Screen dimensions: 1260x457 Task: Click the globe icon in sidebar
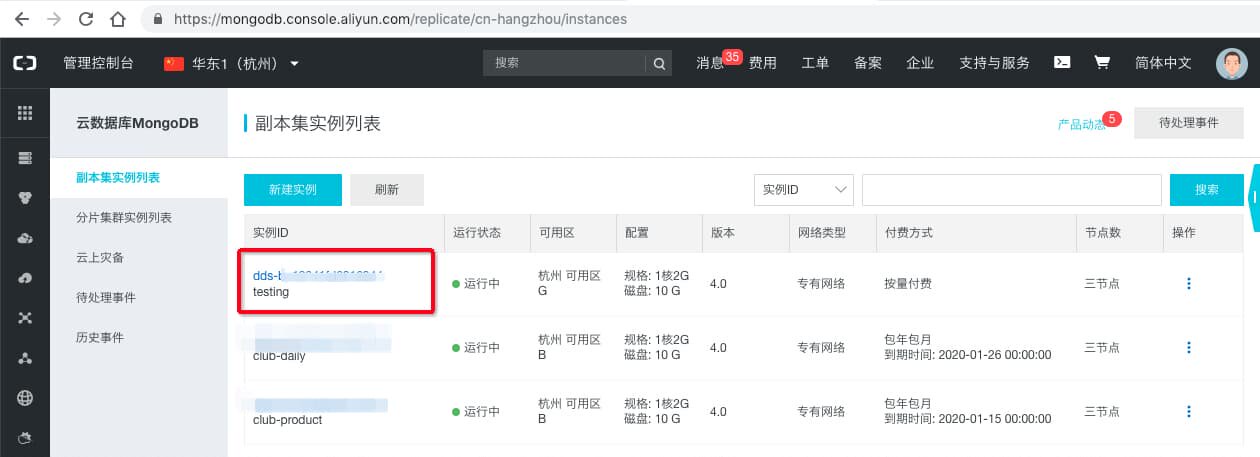pyautogui.click(x=25, y=398)
